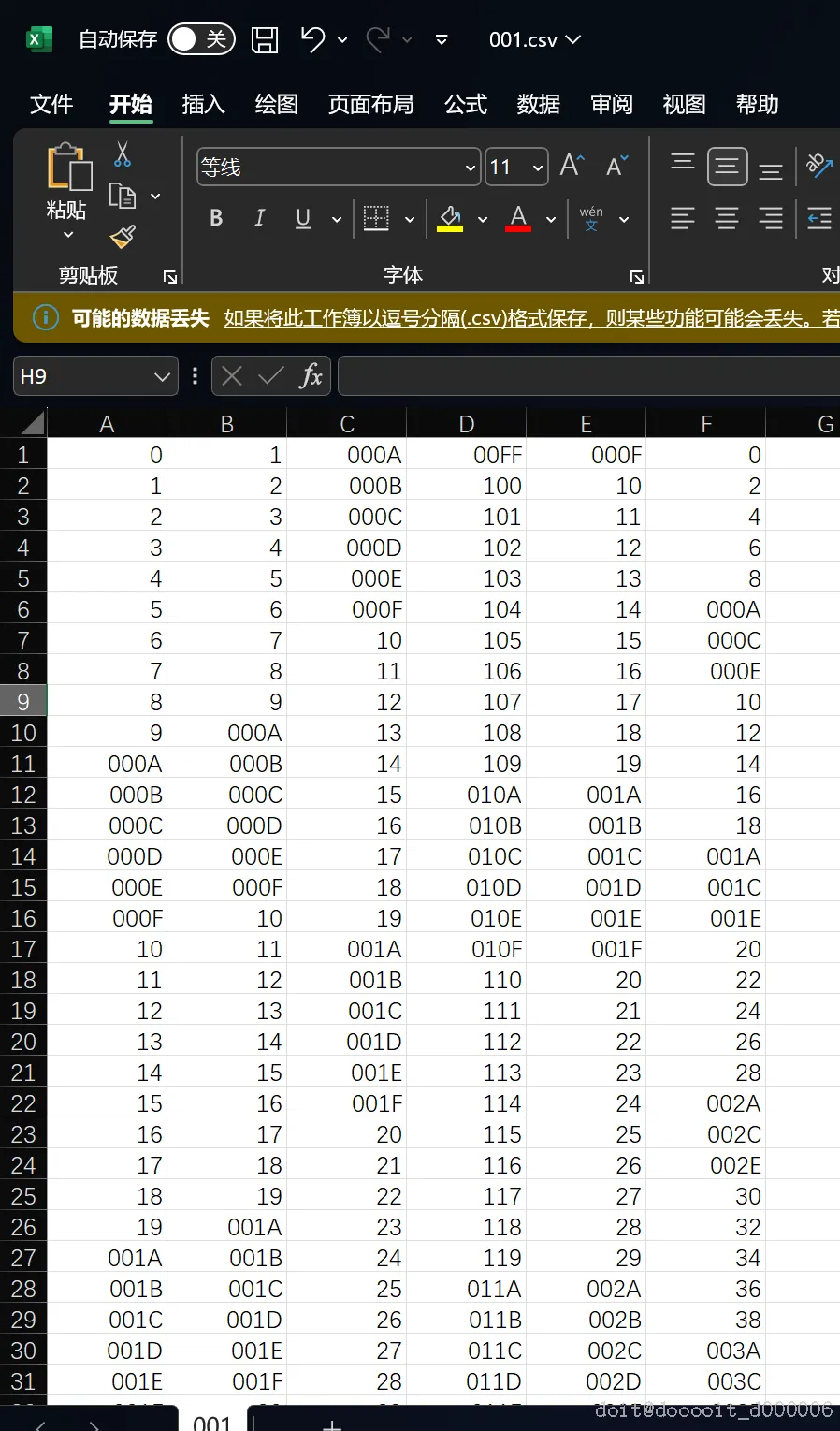Click the Insert Function (fx) icon
This screenshot has width=840, height=1431.
tap(312, 375)
